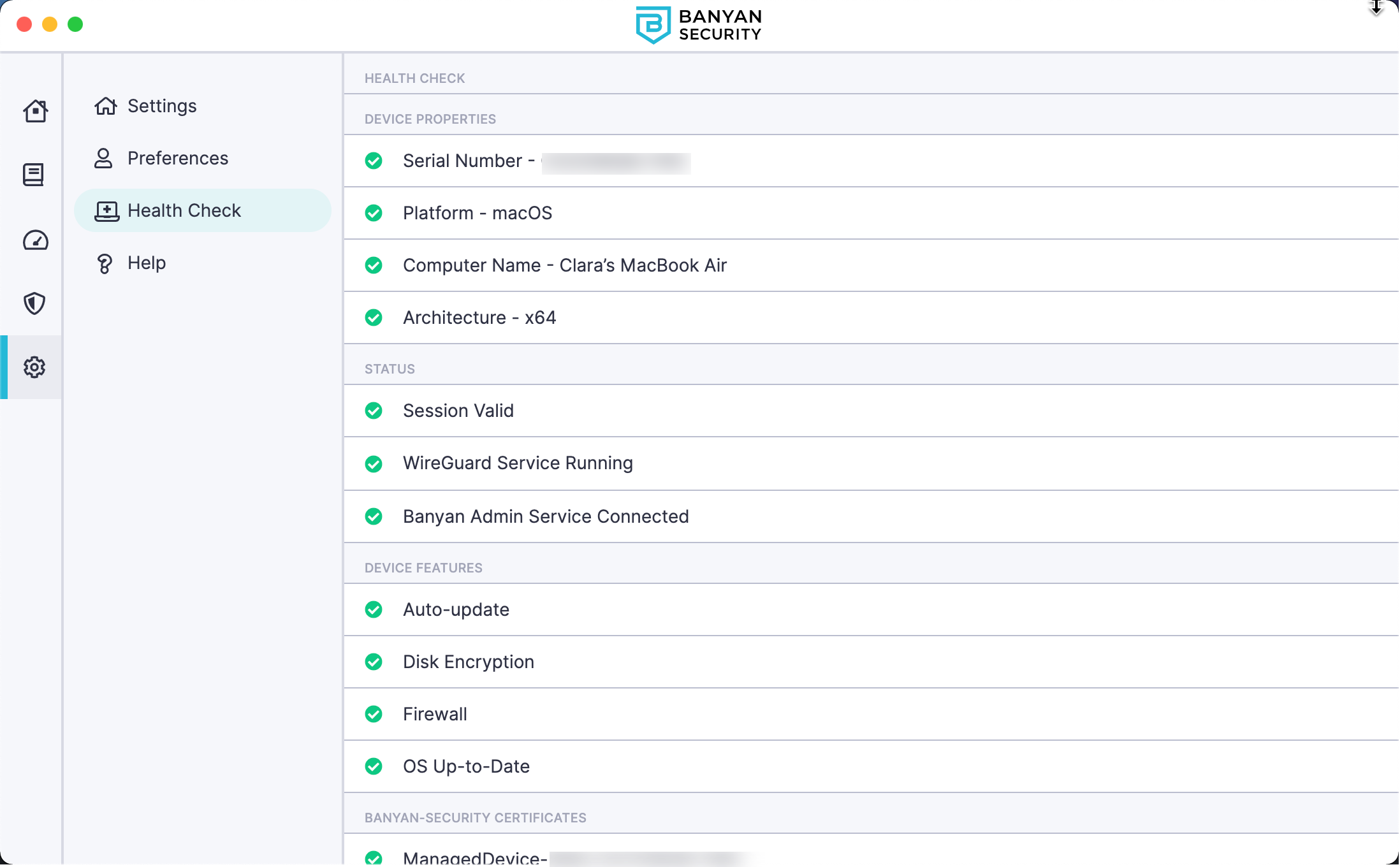
Task: Select the Health Check menu item
Action: tap(203, 210)
